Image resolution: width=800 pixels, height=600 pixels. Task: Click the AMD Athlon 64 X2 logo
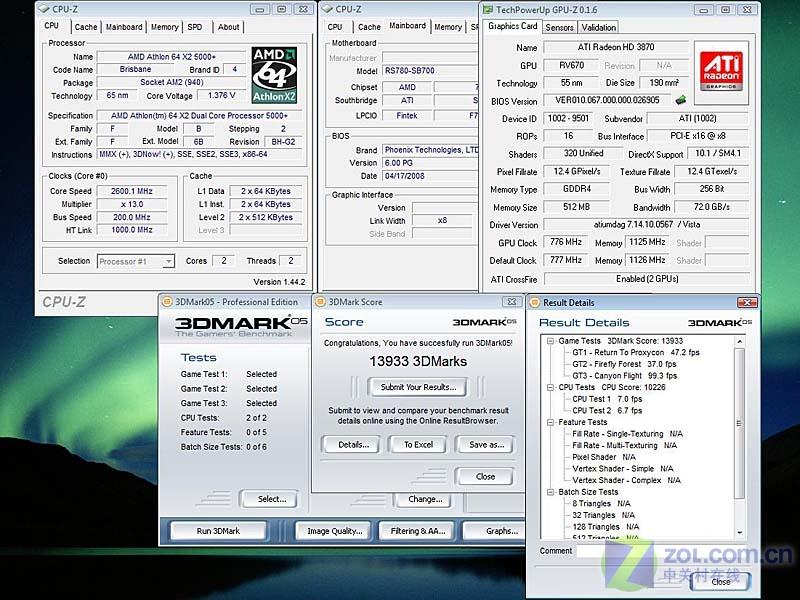point(274,75)
